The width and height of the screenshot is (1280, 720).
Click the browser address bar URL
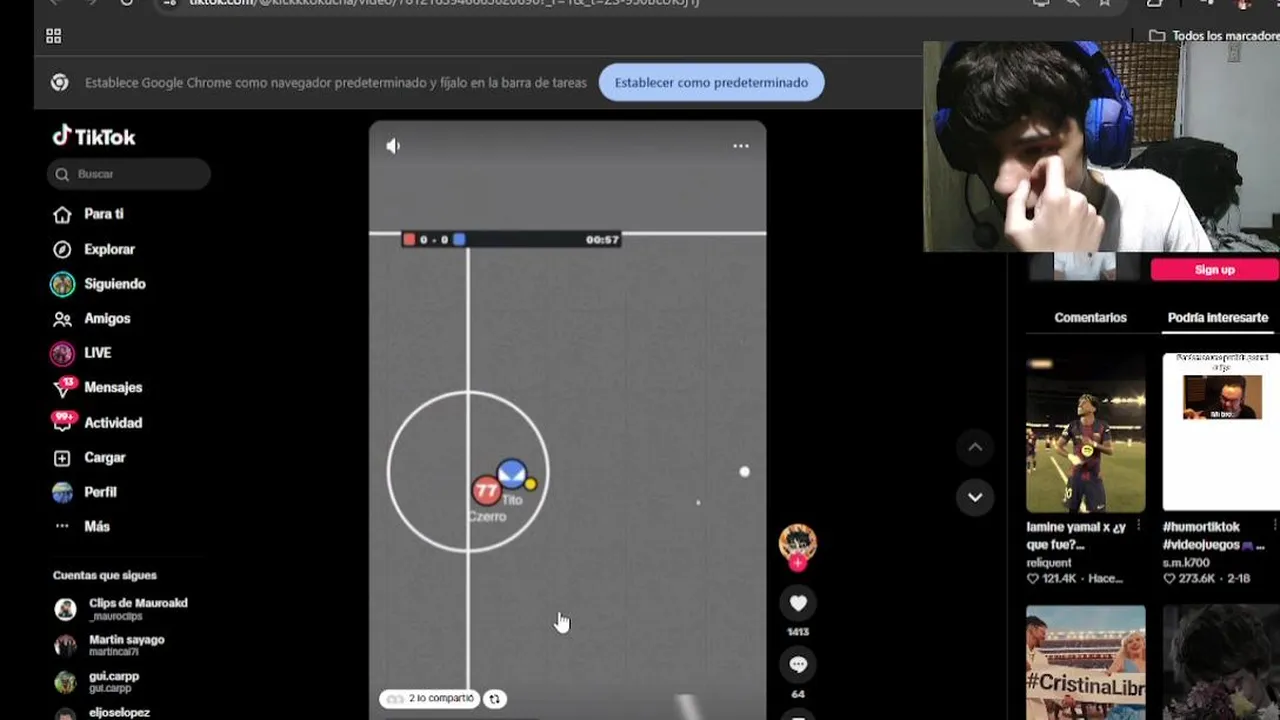point(444,3)
